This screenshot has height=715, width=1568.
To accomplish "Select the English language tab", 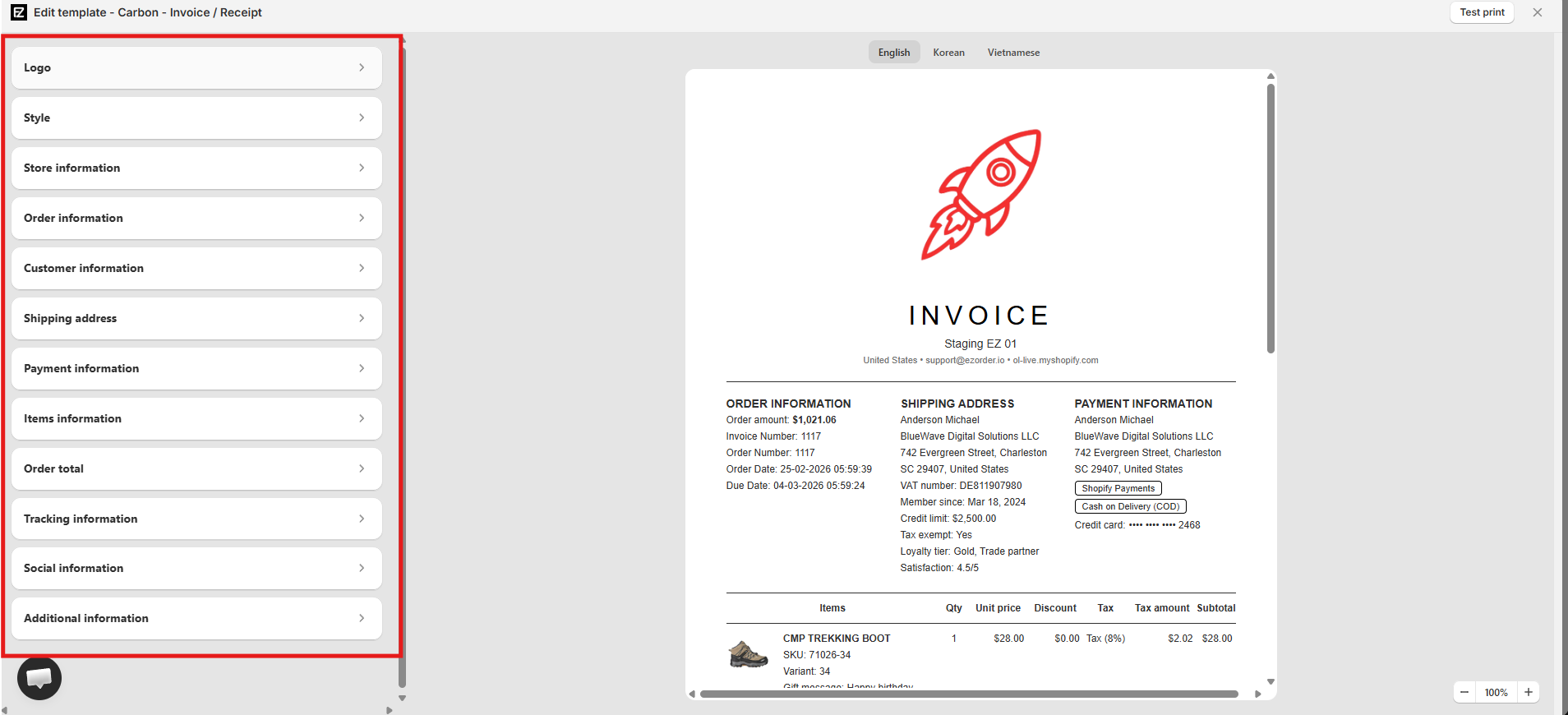I will tap(894, 53).
